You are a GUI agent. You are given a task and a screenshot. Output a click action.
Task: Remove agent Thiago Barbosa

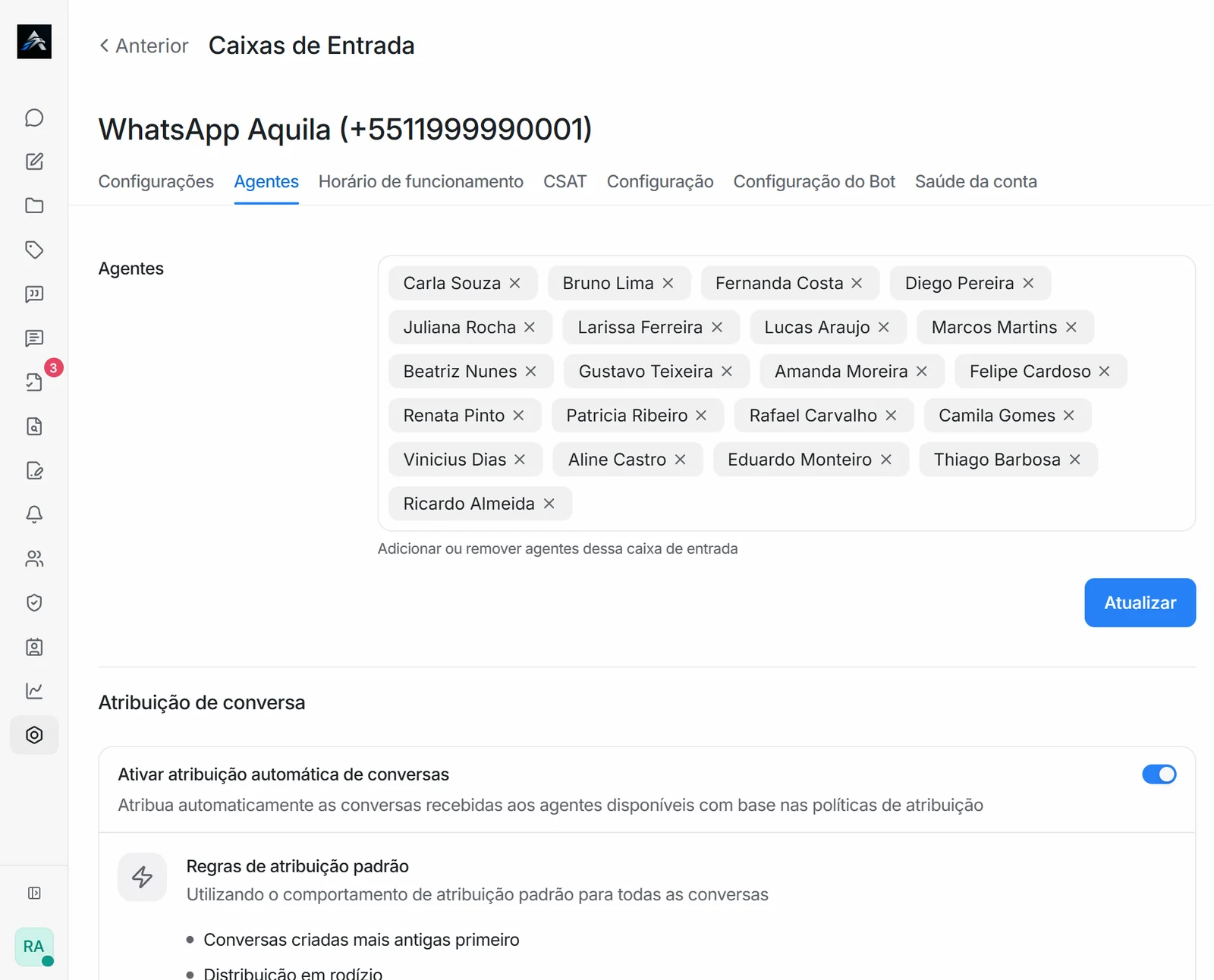point(1074,459)
